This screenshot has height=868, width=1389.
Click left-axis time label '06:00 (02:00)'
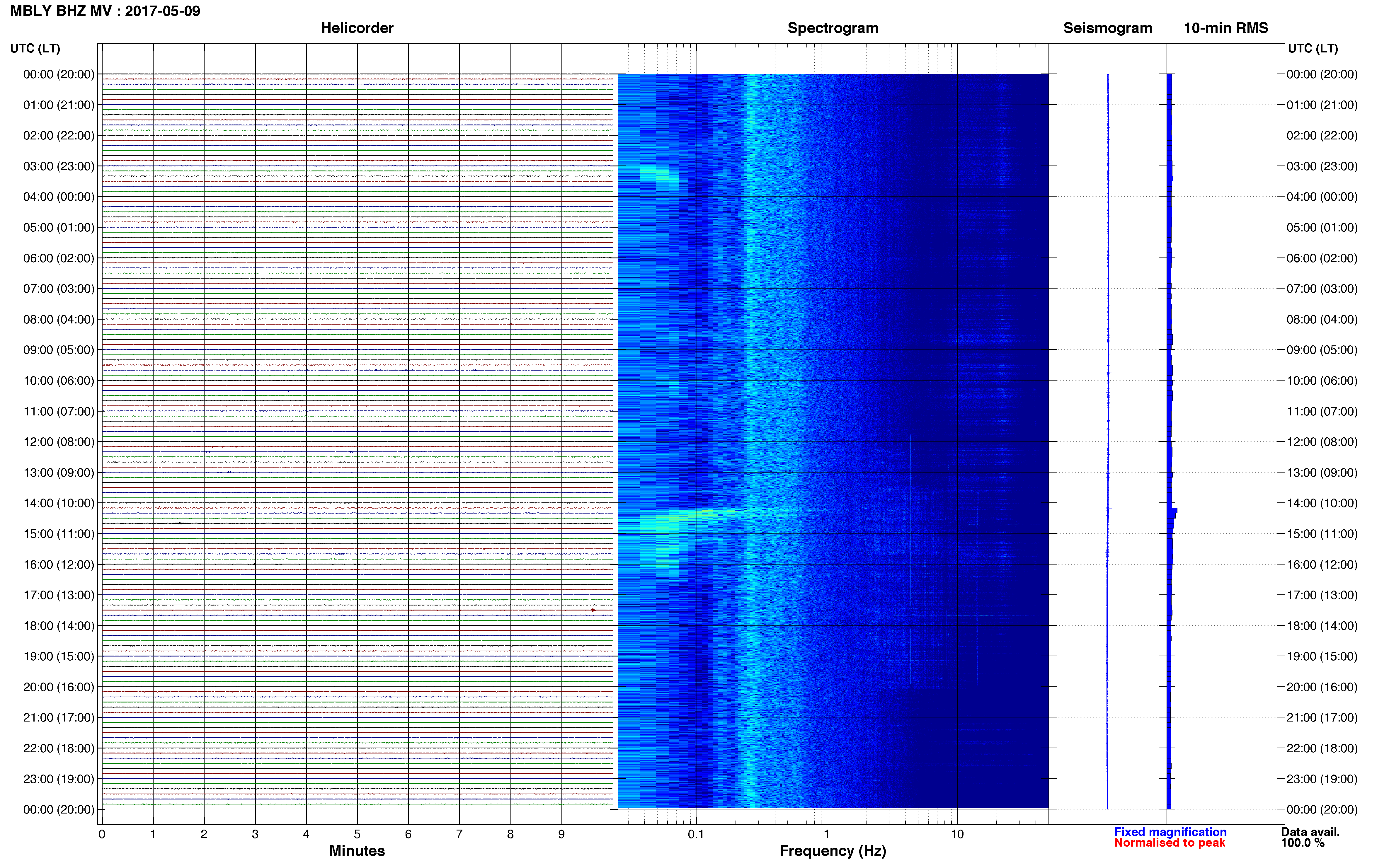59,258
